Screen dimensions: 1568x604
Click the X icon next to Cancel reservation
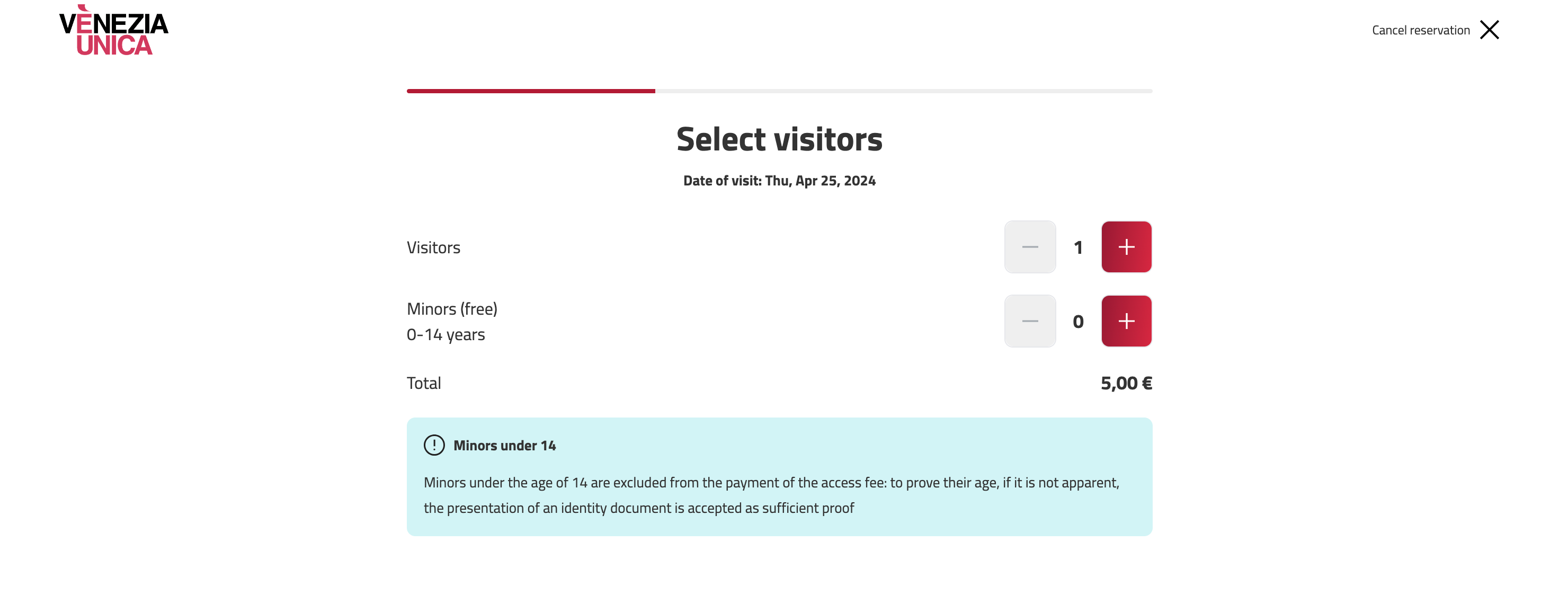point(1490,30)
